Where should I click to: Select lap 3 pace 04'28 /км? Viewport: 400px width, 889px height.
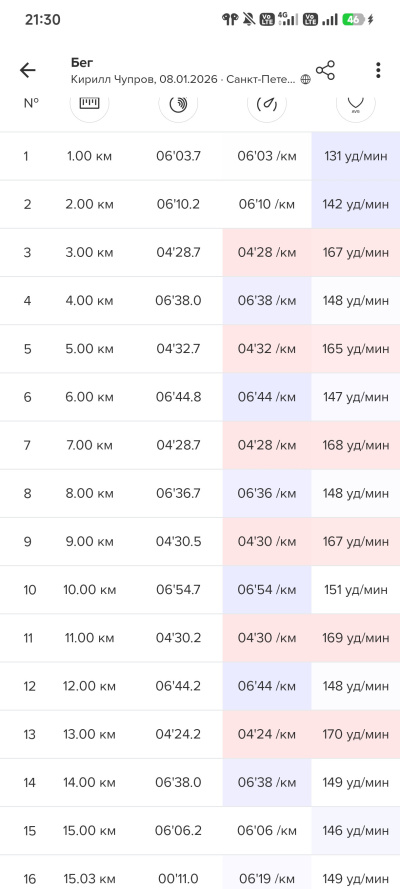(x=267, y=252)
